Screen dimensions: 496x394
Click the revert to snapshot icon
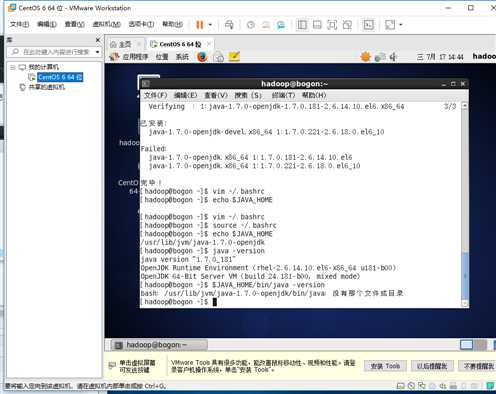[266, 25]
